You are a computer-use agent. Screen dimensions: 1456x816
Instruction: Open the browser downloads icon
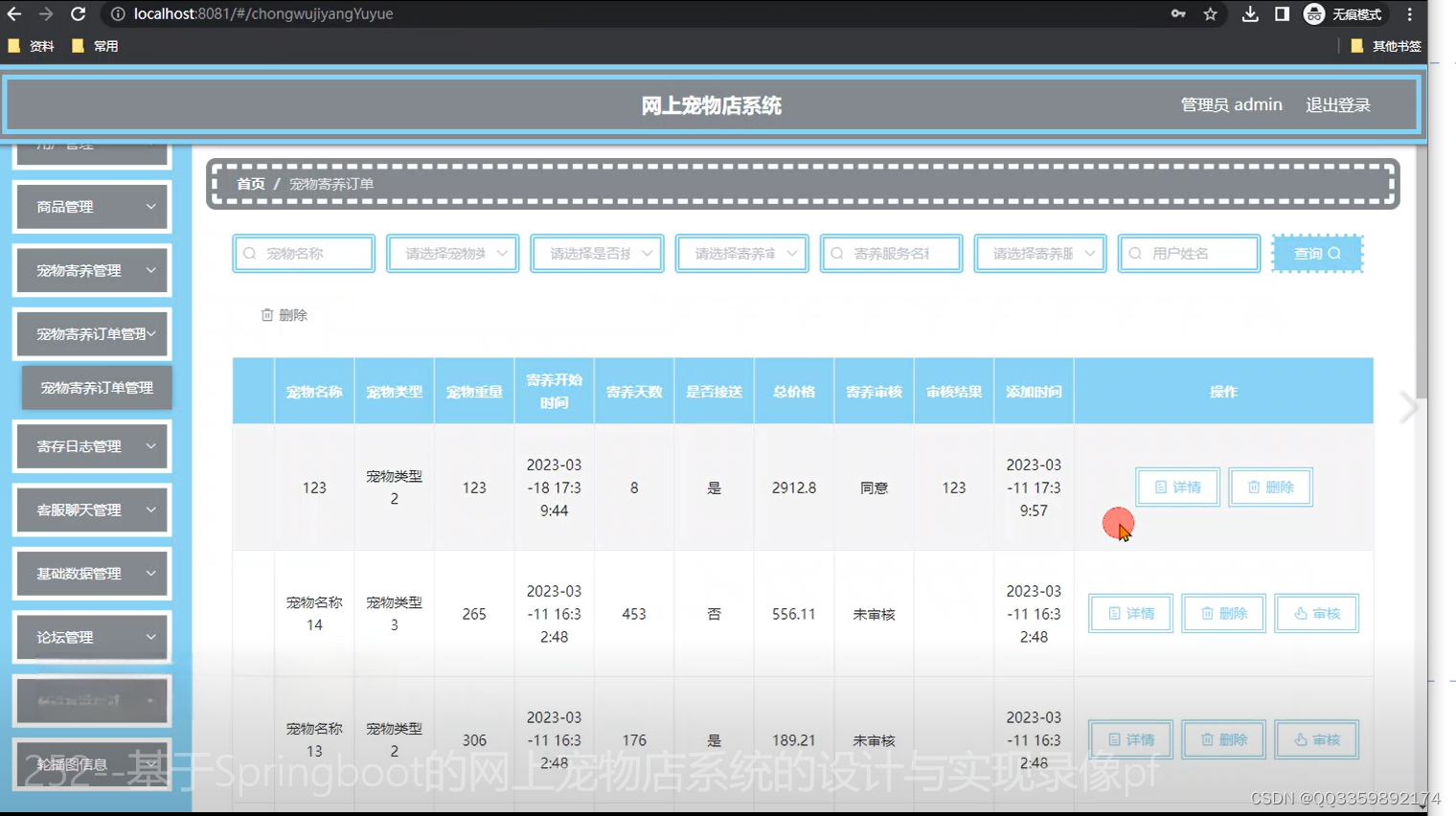(1250, 13)
